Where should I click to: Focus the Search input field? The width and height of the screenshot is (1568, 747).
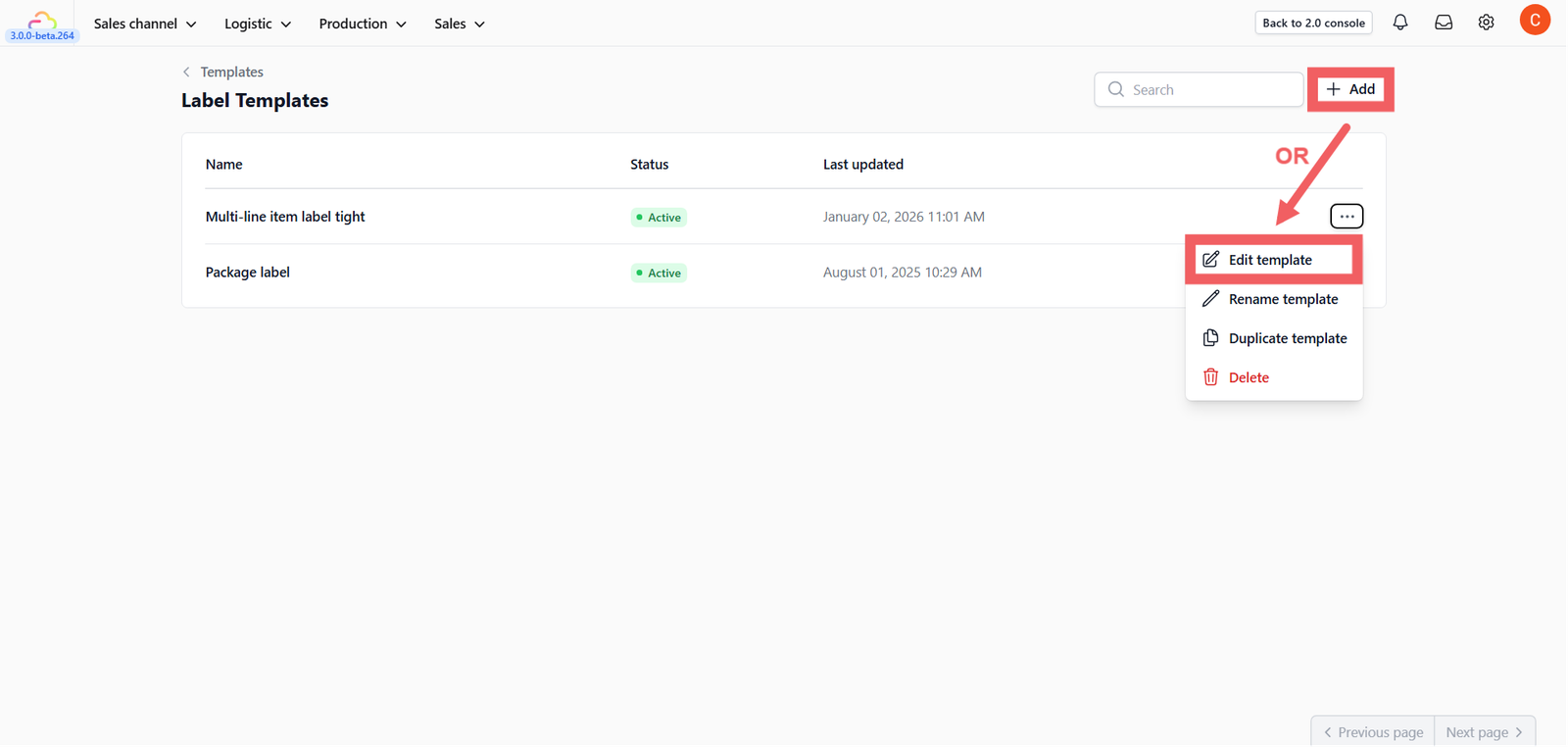(x=1199, y=89)
